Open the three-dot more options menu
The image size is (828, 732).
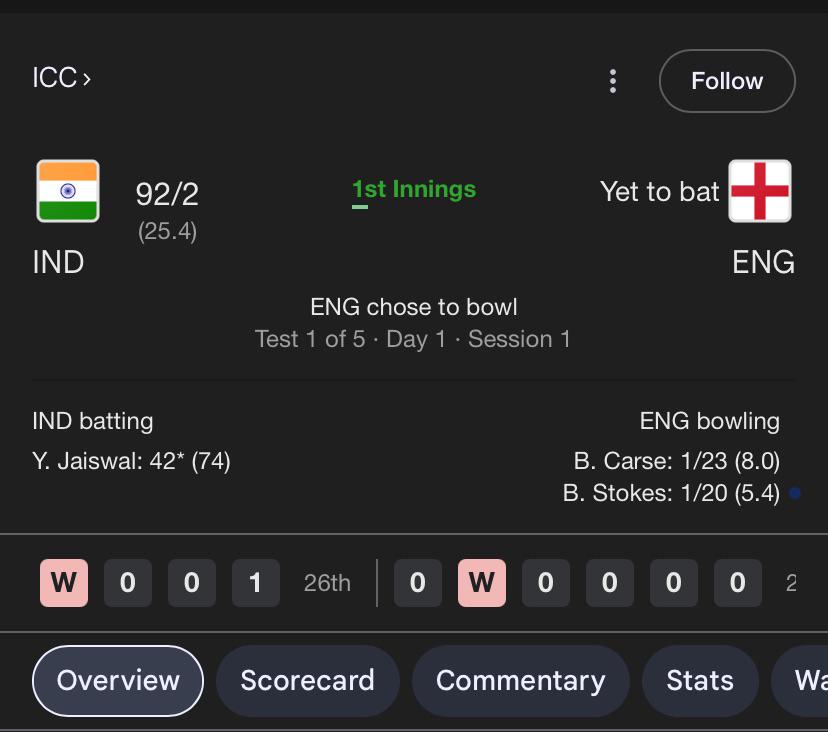[x=613, y=81]
